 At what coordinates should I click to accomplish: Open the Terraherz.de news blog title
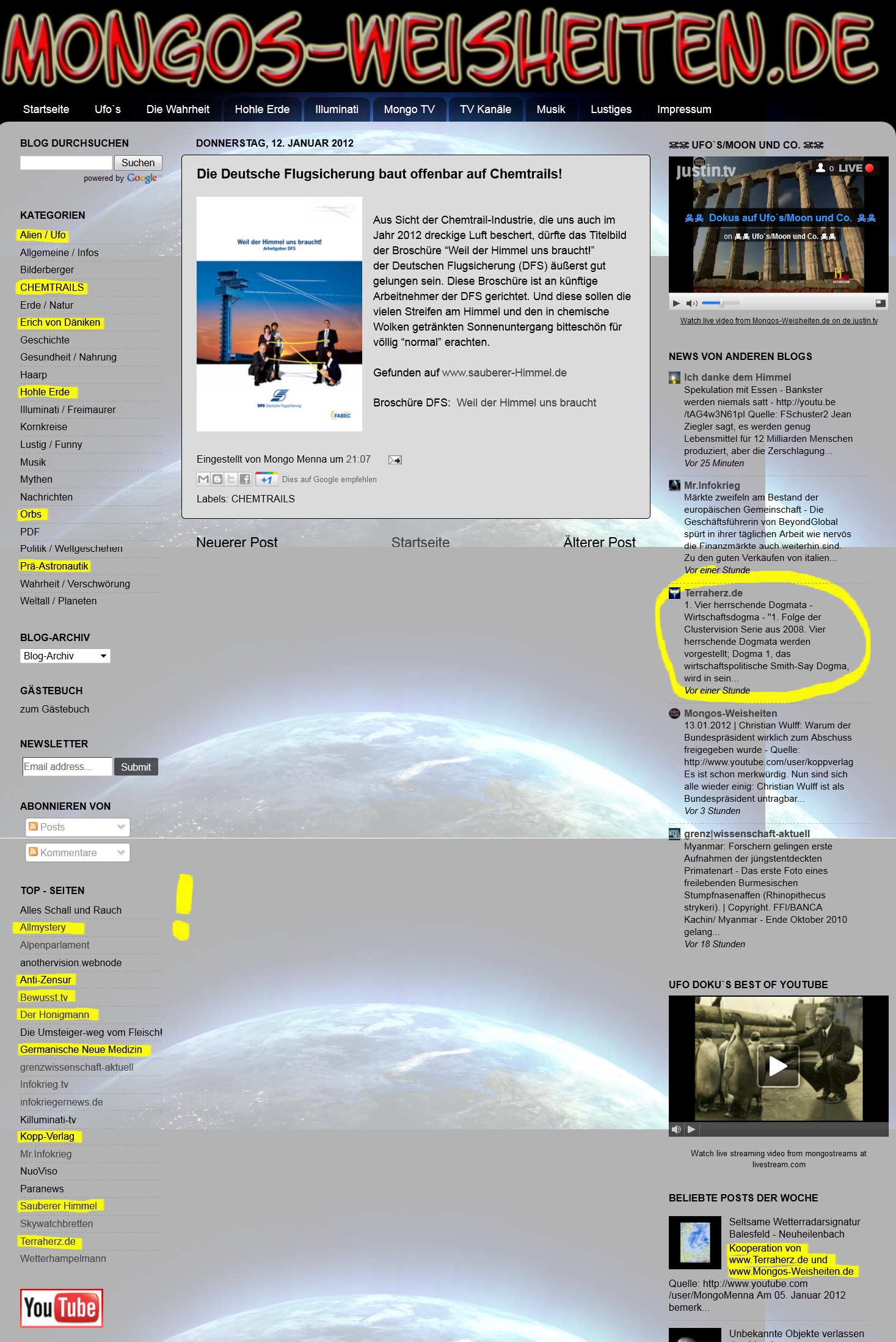pyautogui.click(x=713, y=593)
